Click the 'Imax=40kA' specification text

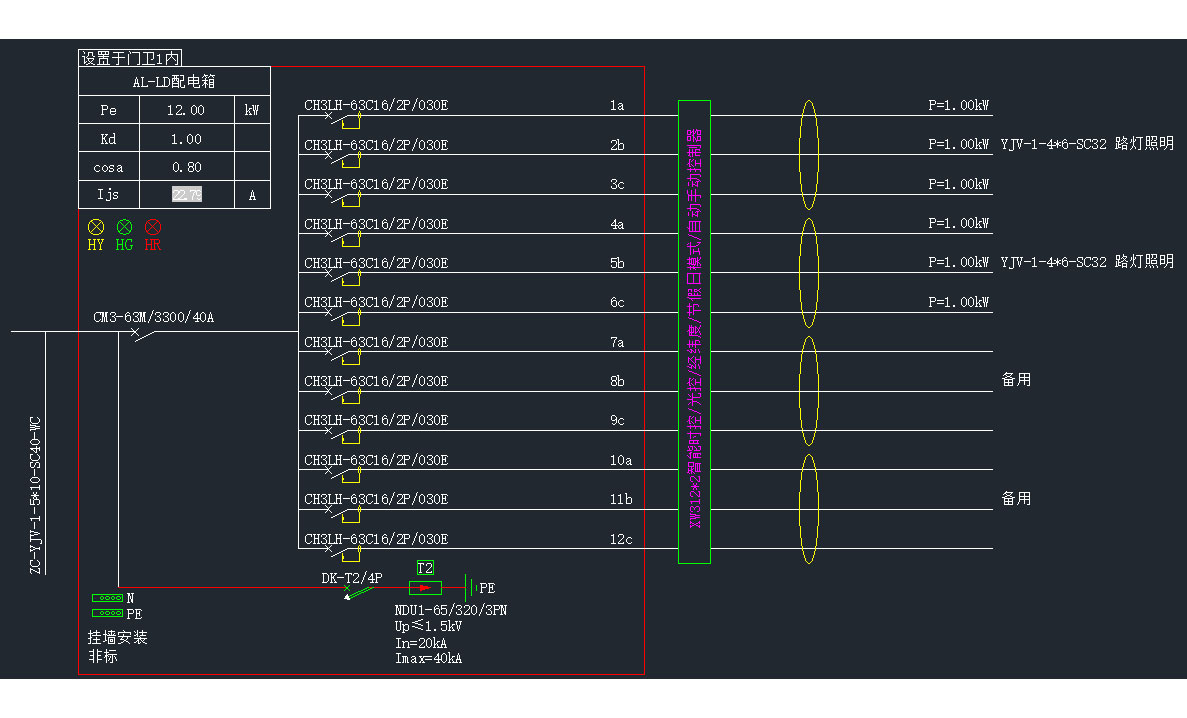pos(428,659)
